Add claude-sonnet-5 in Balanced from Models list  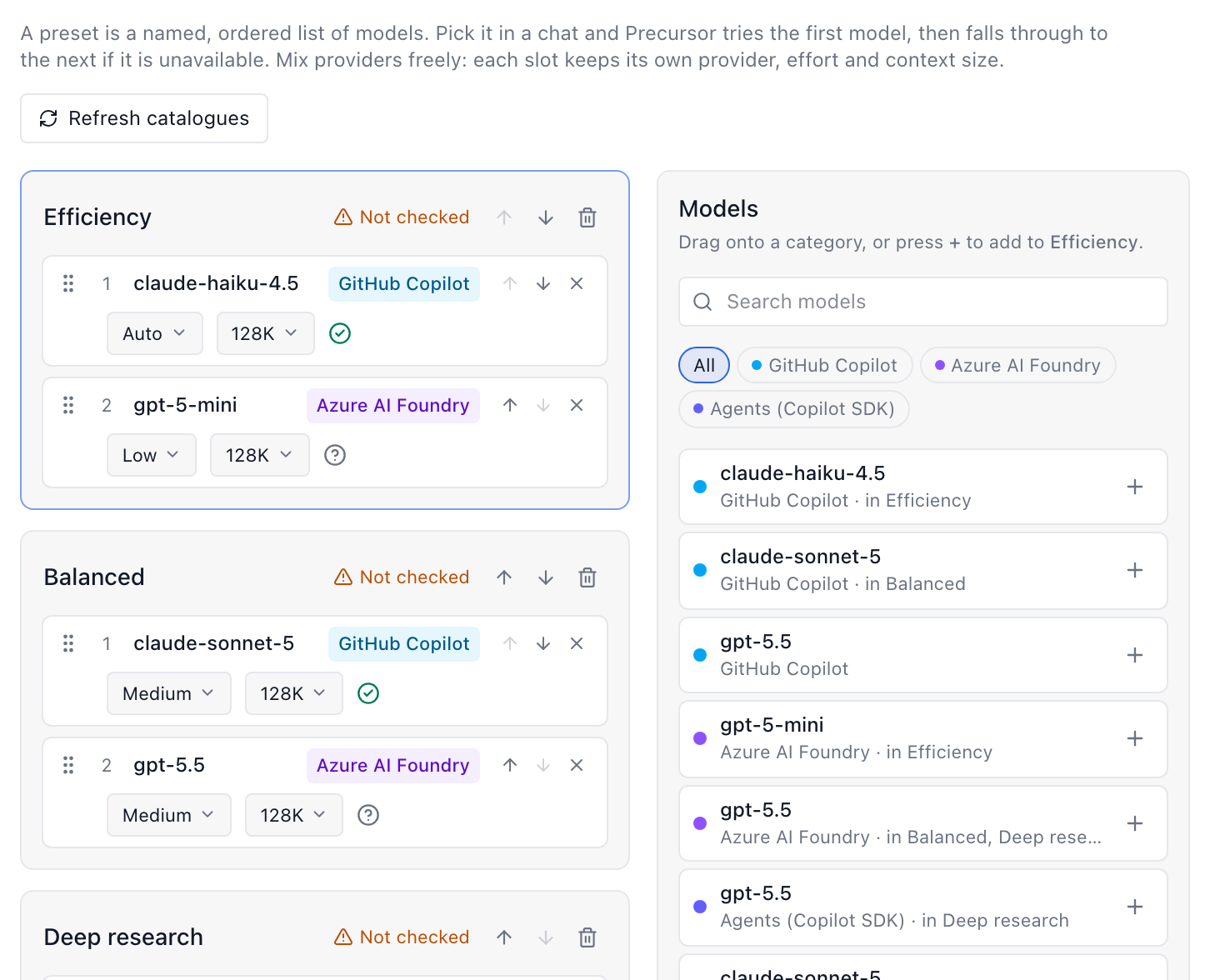tap(1135, 570)
